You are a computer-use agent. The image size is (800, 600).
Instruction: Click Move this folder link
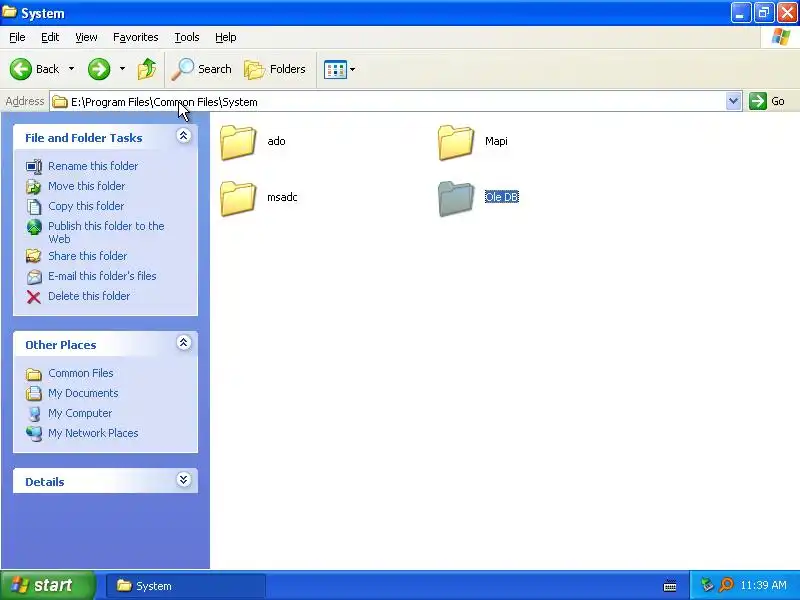(x=87, y=186)
